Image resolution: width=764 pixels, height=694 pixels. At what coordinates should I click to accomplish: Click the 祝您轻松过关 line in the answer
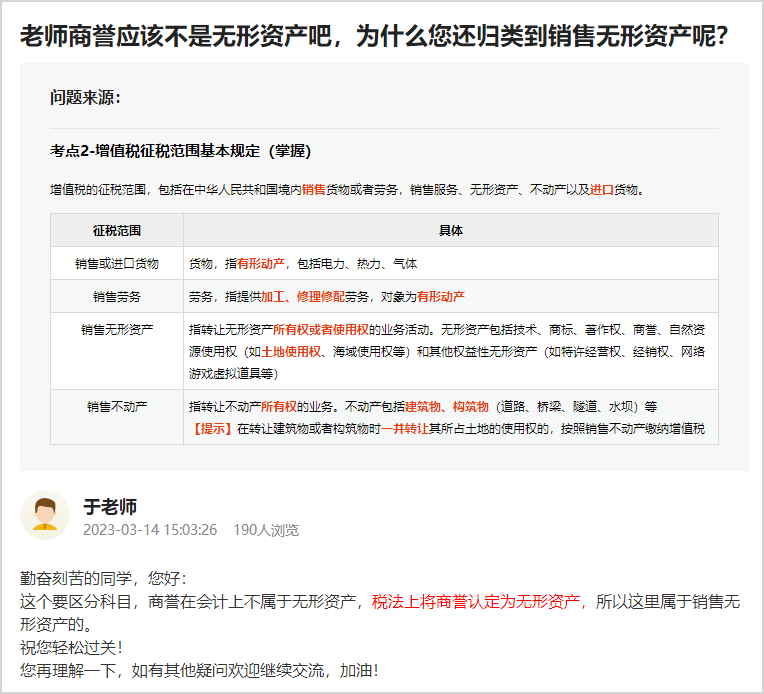click(71, 647)
